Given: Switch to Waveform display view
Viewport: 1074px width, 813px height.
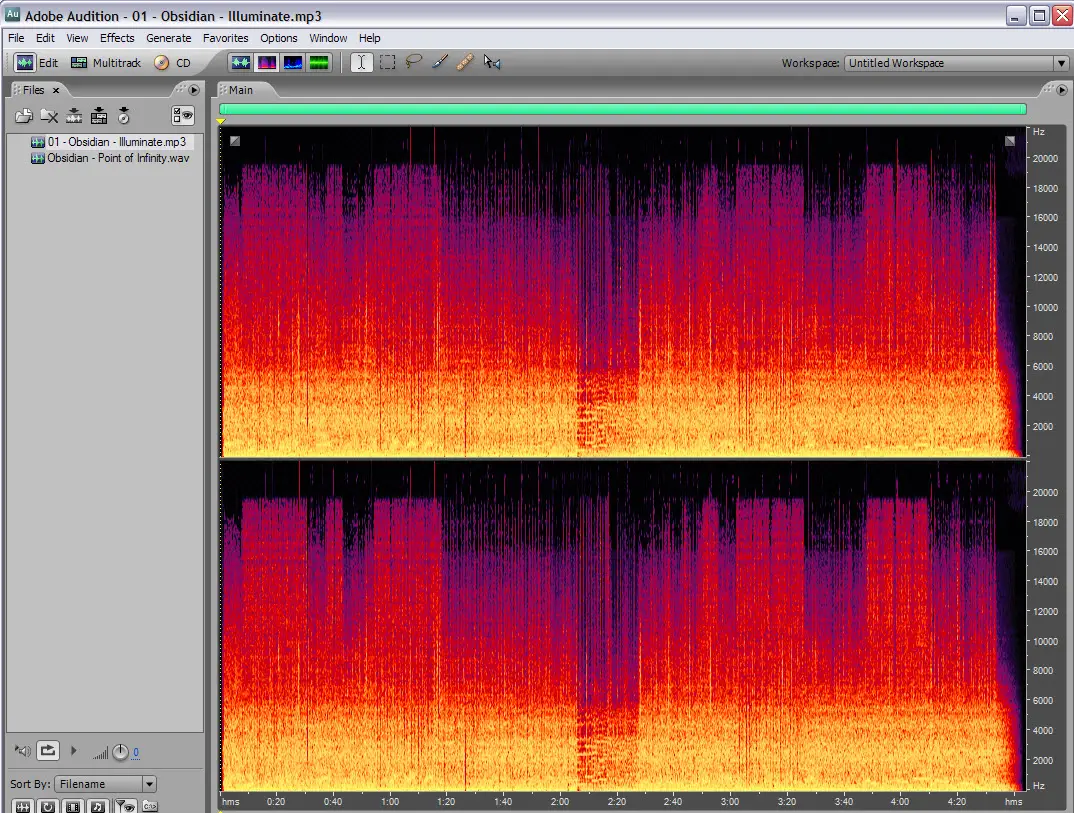Looking at the screenshot, I should [x=240, y=63].
